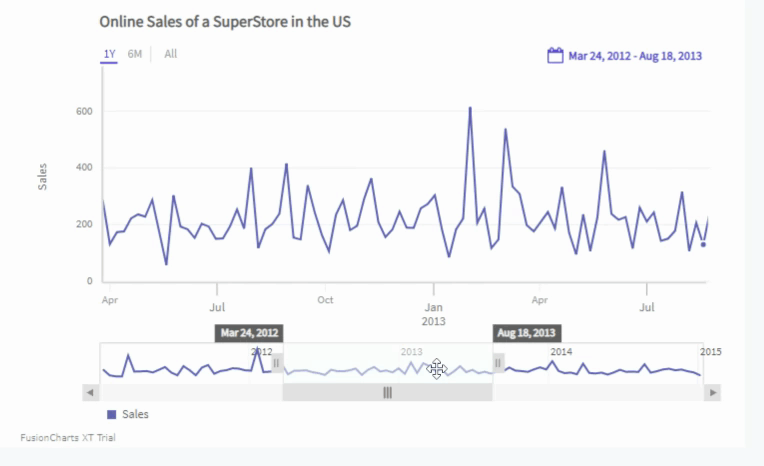Select the 6M time range tab
Viewport: 764px width, 466px height.
pyautogui.click(x=135, y=54)
